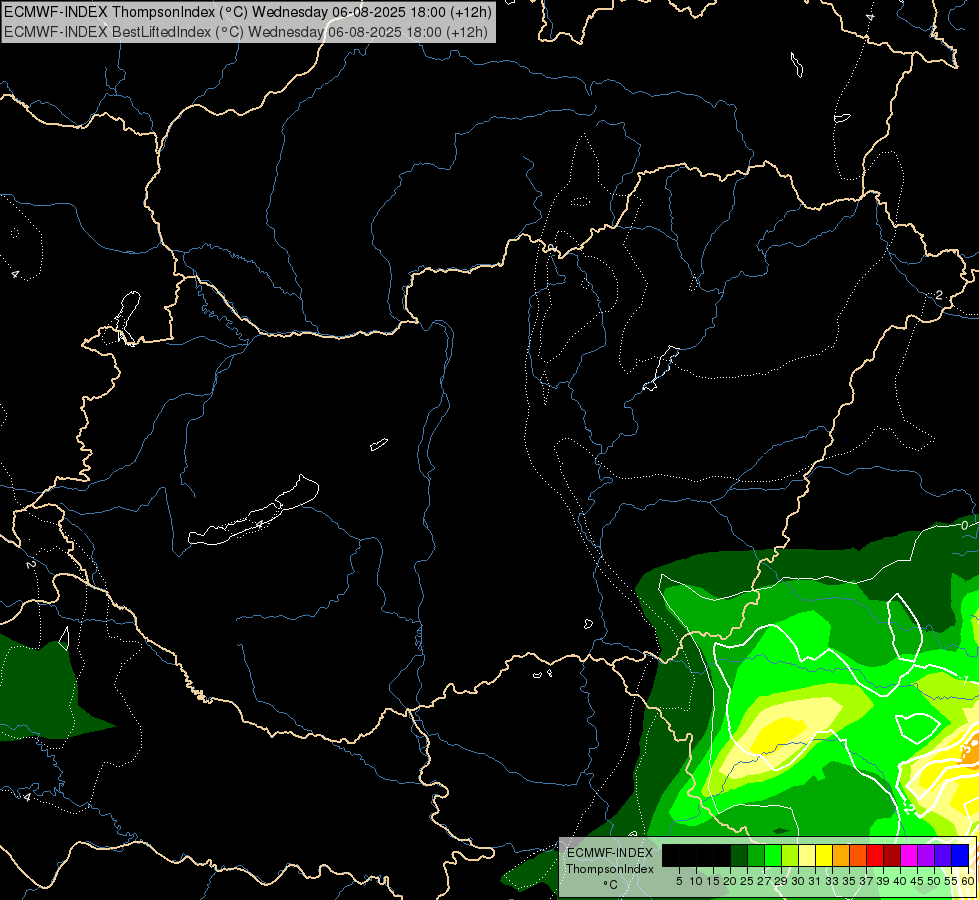Click the legend tick label '20'

[x=731, y=881]
